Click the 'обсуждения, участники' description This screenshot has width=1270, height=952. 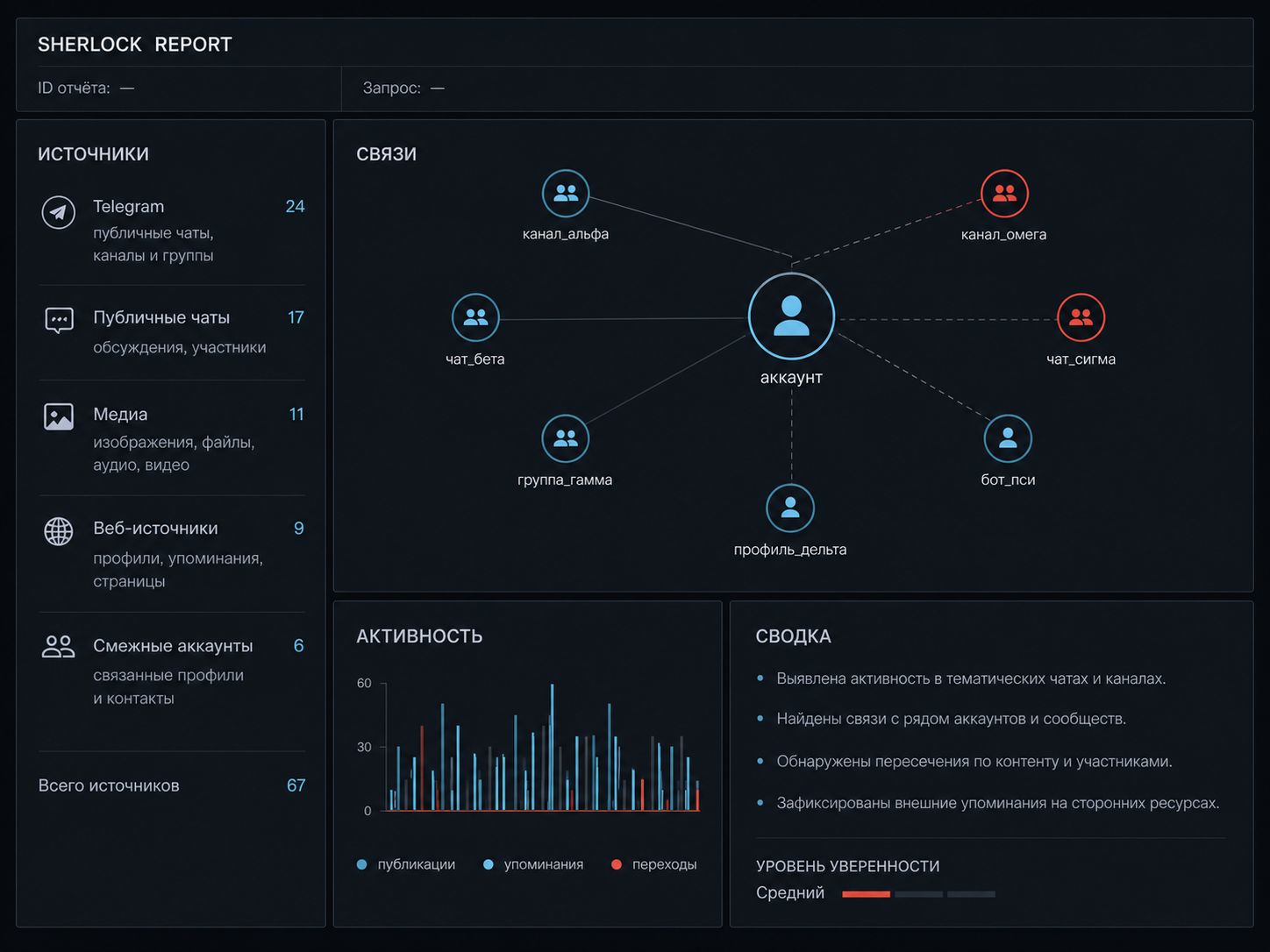pyautogui.click(x=180, y=348)
